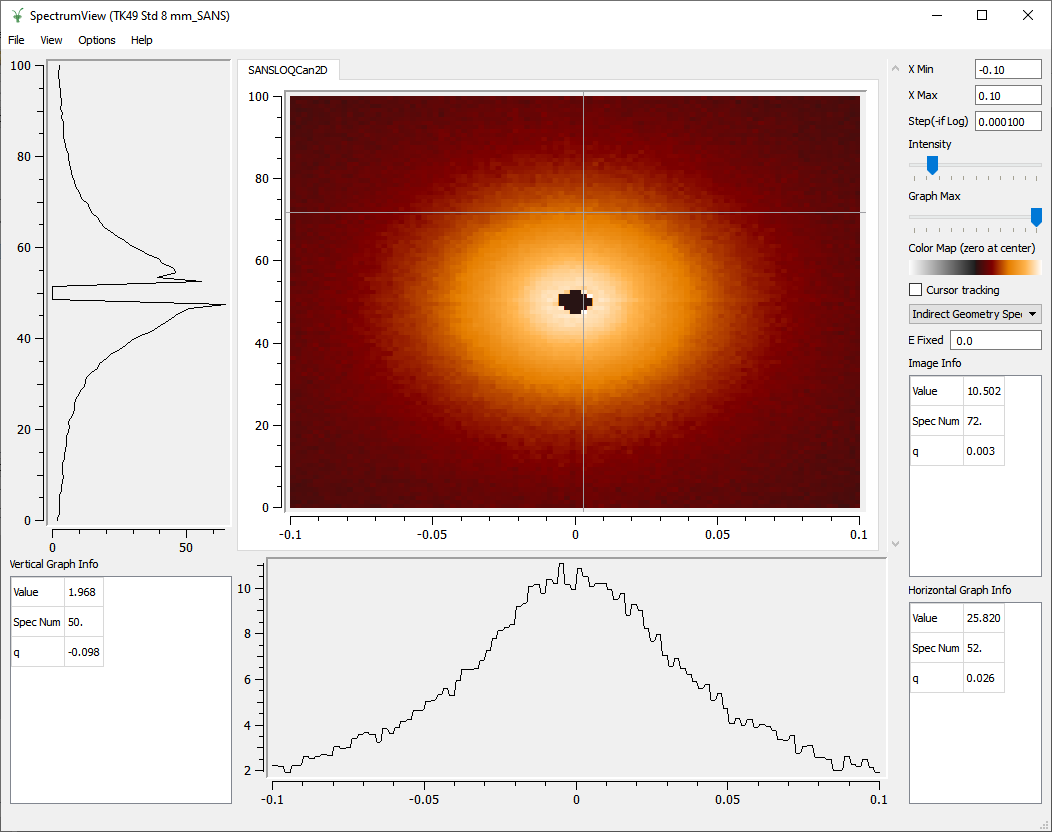Image resolution: width=1052 pixels, height=832 pixels.
Task: Enable the Cursor tracking checkbox
Action: click(915, 289)
